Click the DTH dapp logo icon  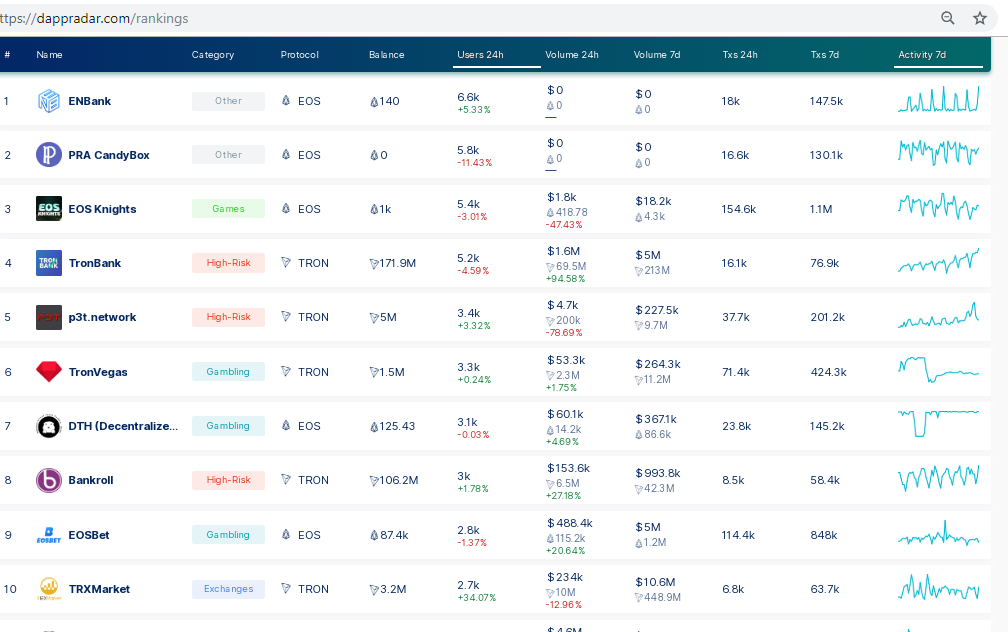[x=49, y=426]
